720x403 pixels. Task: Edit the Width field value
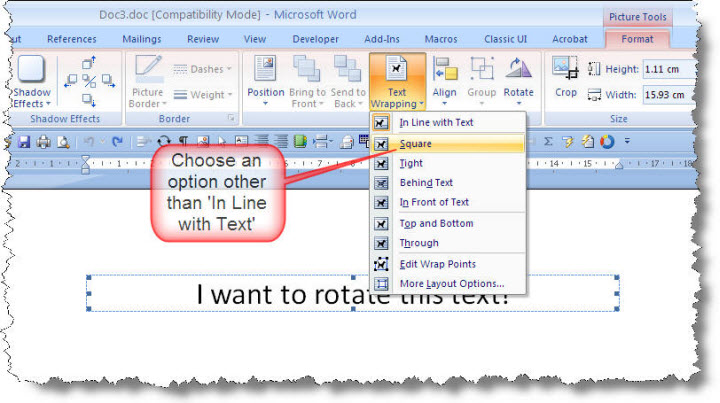(x=669, y=95)
